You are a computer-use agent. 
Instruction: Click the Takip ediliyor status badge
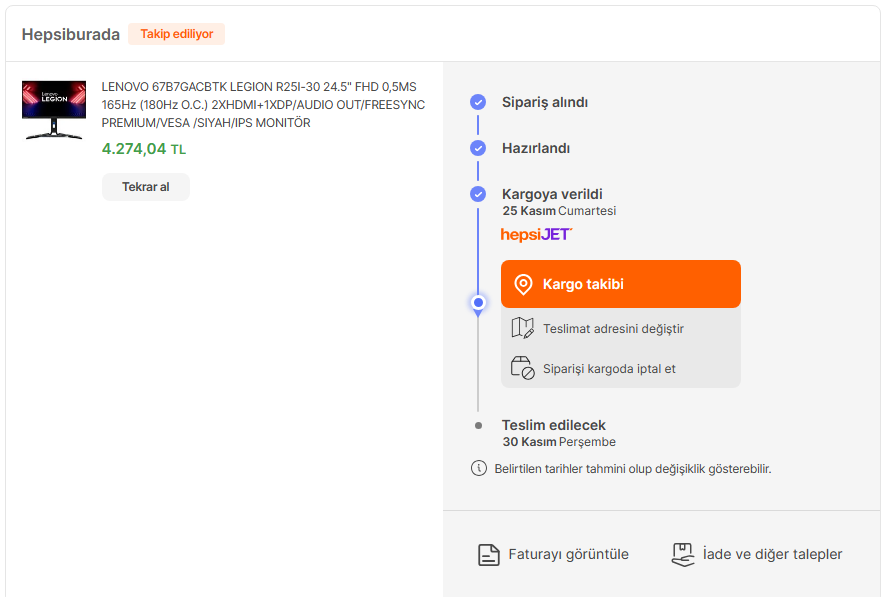coord(176,34)
